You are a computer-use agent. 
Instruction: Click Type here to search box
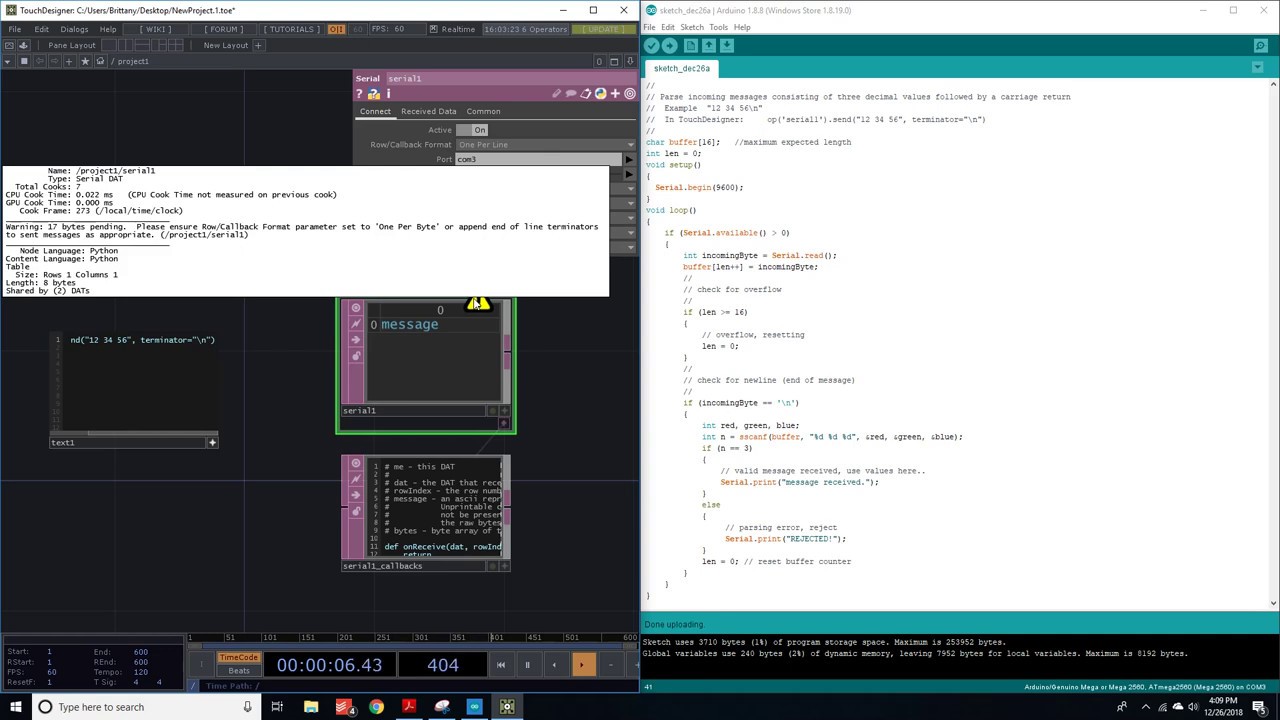pos(145,707)
